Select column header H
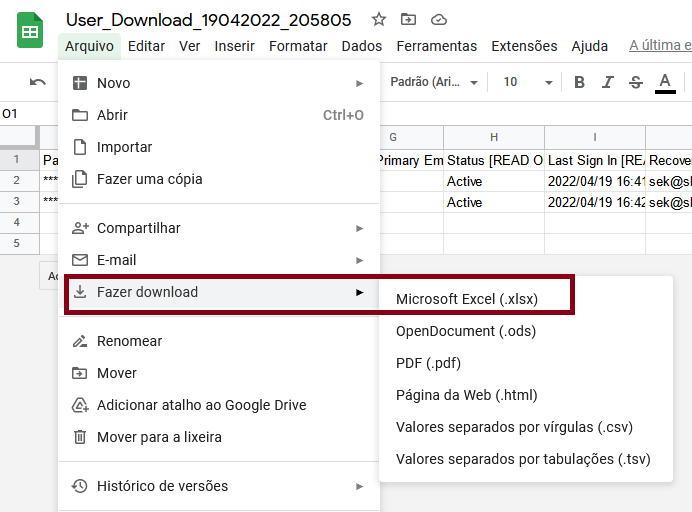This screenshot has height=512, width=692. click(494, 137)
